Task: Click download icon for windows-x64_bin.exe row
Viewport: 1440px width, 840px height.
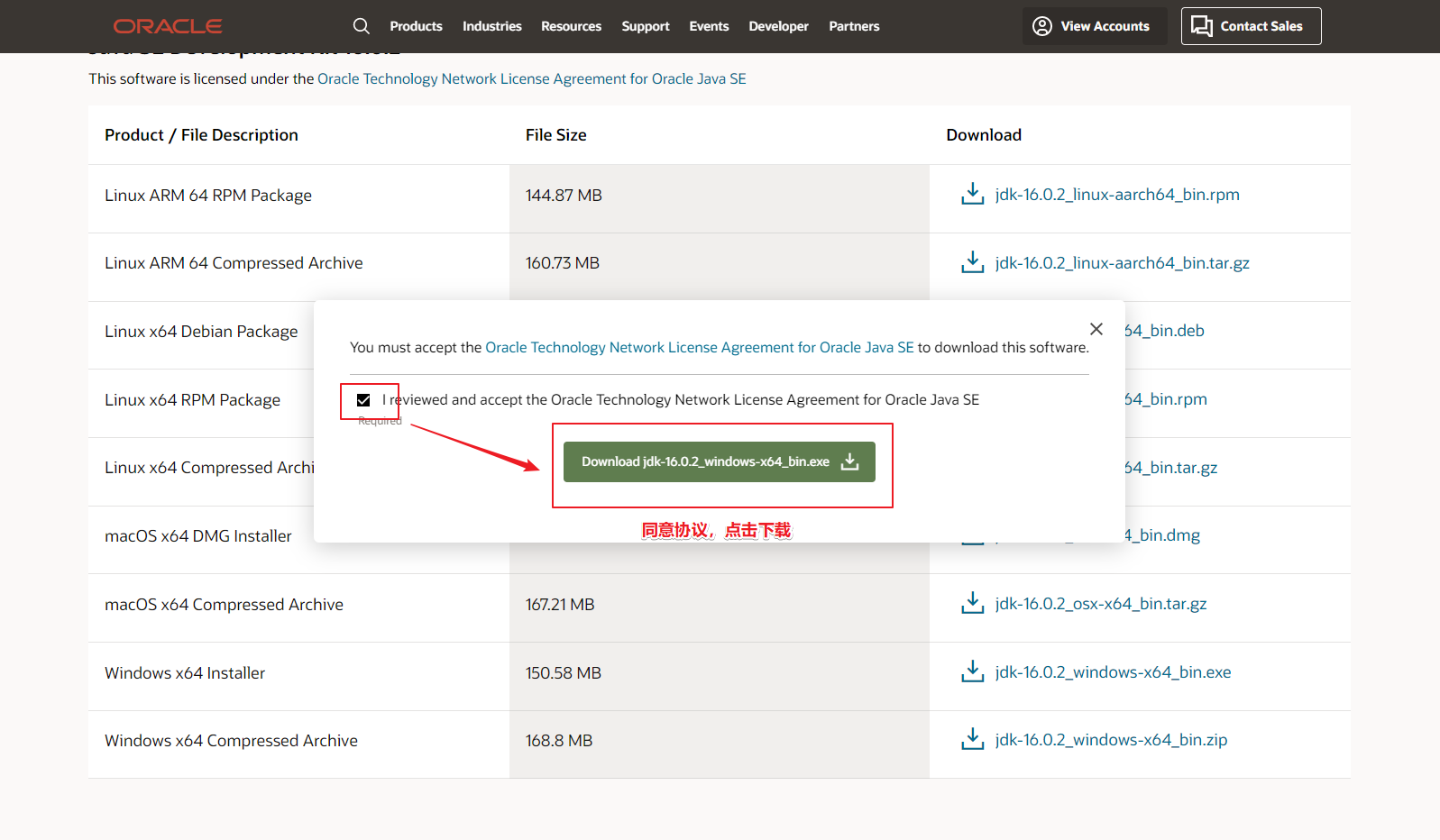Action: point(973,671)
